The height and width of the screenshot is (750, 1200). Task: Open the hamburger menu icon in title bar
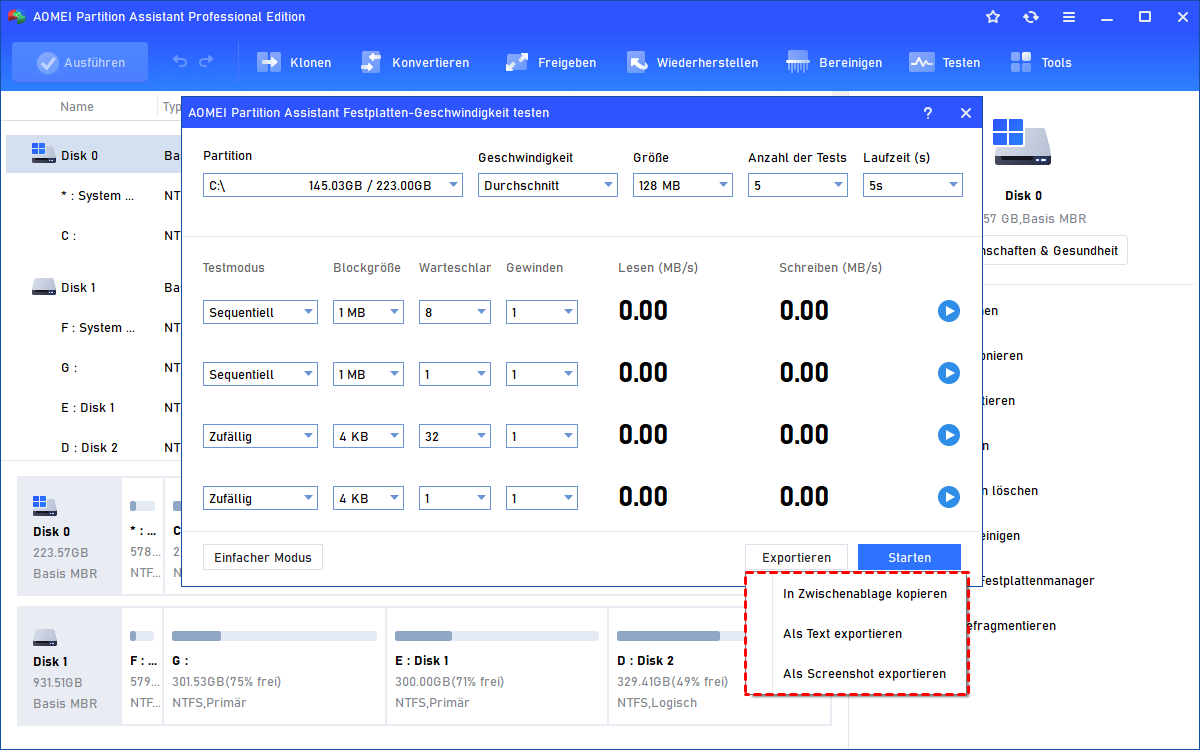point(1069,17)
